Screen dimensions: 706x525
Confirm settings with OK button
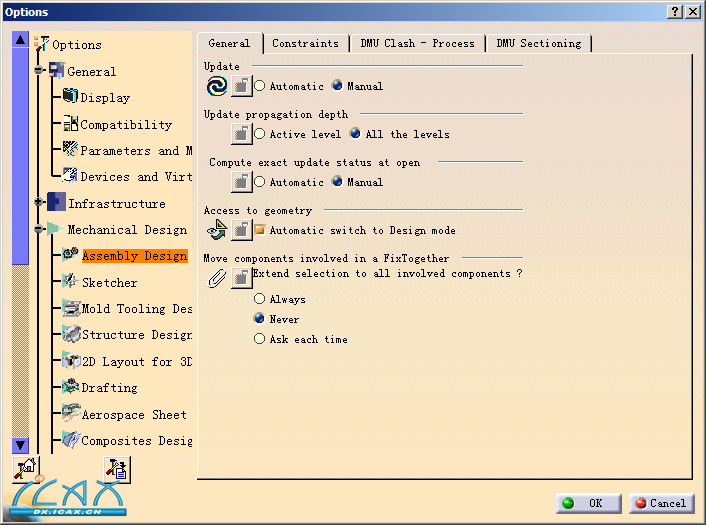coord(589,503)
